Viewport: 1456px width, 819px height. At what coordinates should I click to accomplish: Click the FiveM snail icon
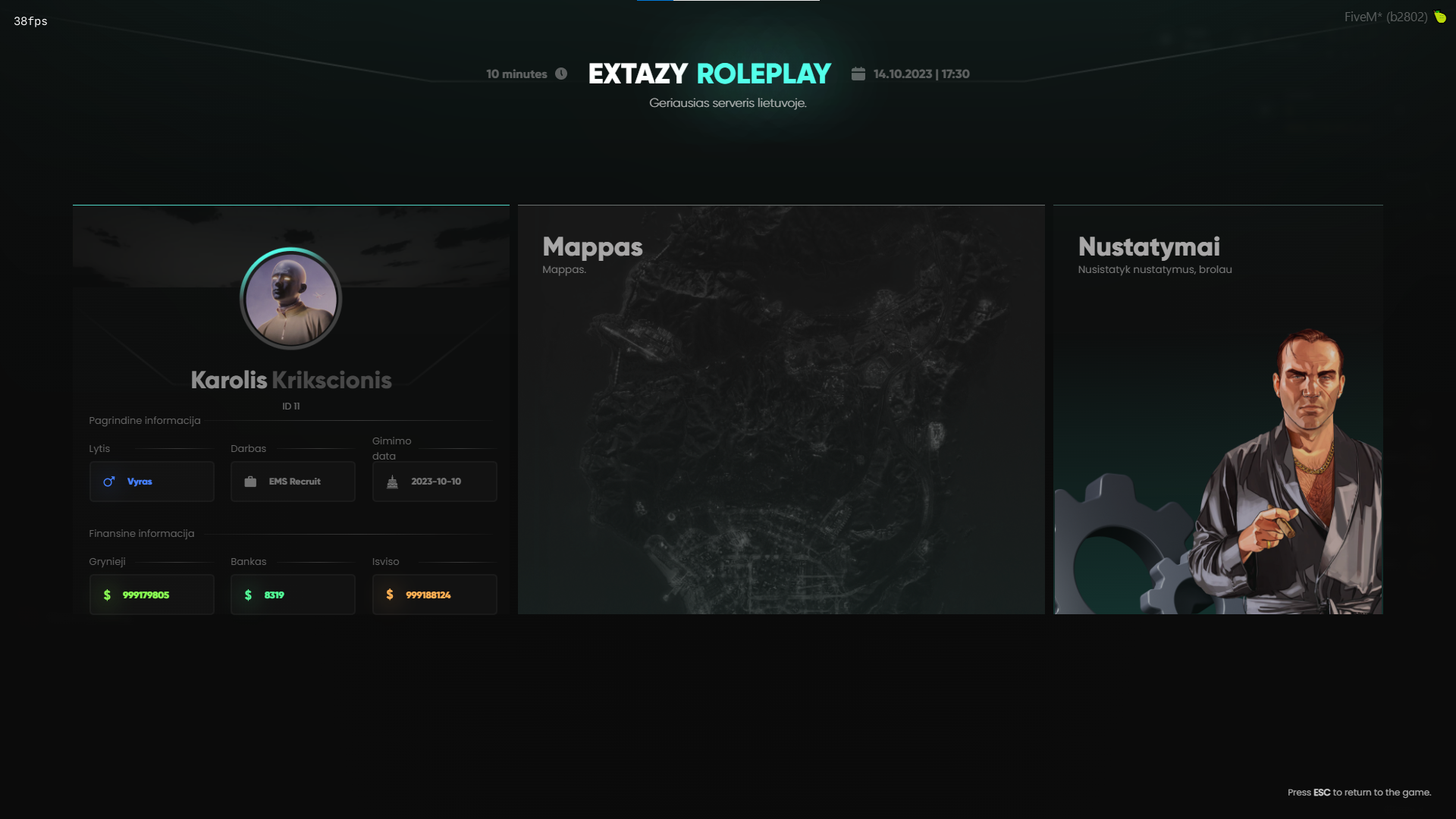1440,17
